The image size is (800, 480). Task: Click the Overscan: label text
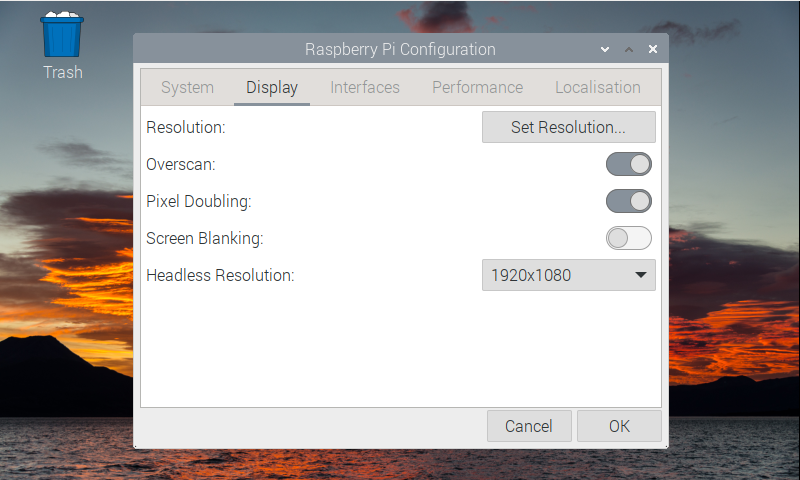click(181, 164)
